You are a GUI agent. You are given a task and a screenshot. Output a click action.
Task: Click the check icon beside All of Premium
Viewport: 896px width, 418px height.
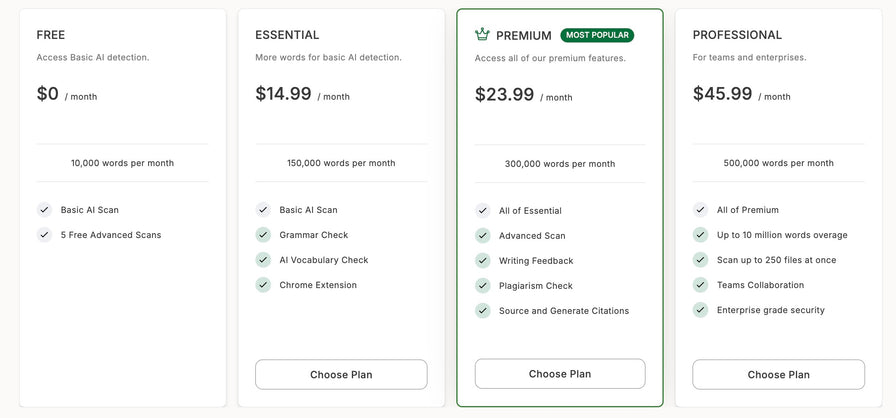click(700, 210)
